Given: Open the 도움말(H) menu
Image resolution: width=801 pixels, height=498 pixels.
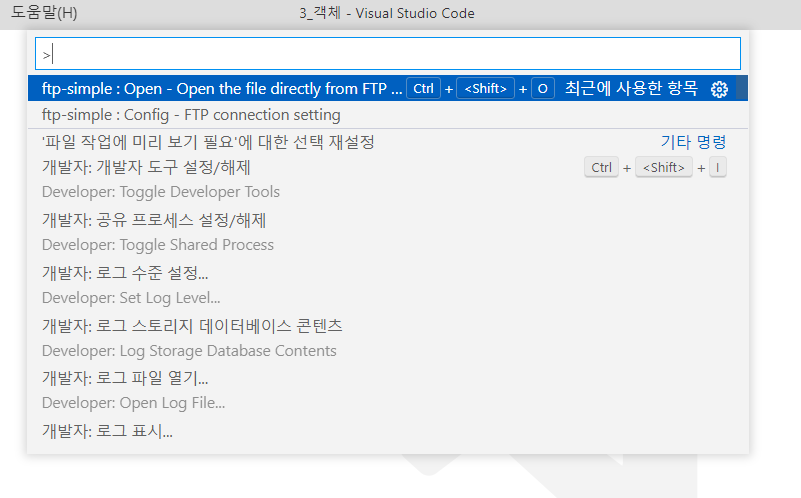Looking at the screenshot, I should (44, 13).
